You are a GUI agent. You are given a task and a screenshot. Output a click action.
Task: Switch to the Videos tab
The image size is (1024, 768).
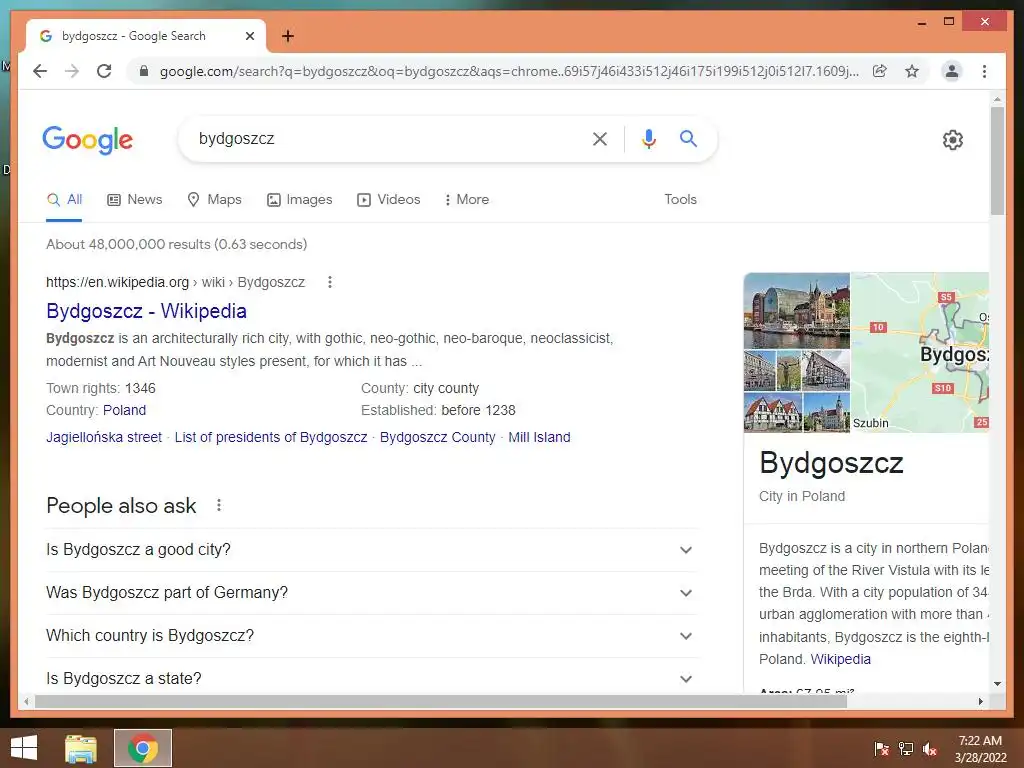(389, 200)
